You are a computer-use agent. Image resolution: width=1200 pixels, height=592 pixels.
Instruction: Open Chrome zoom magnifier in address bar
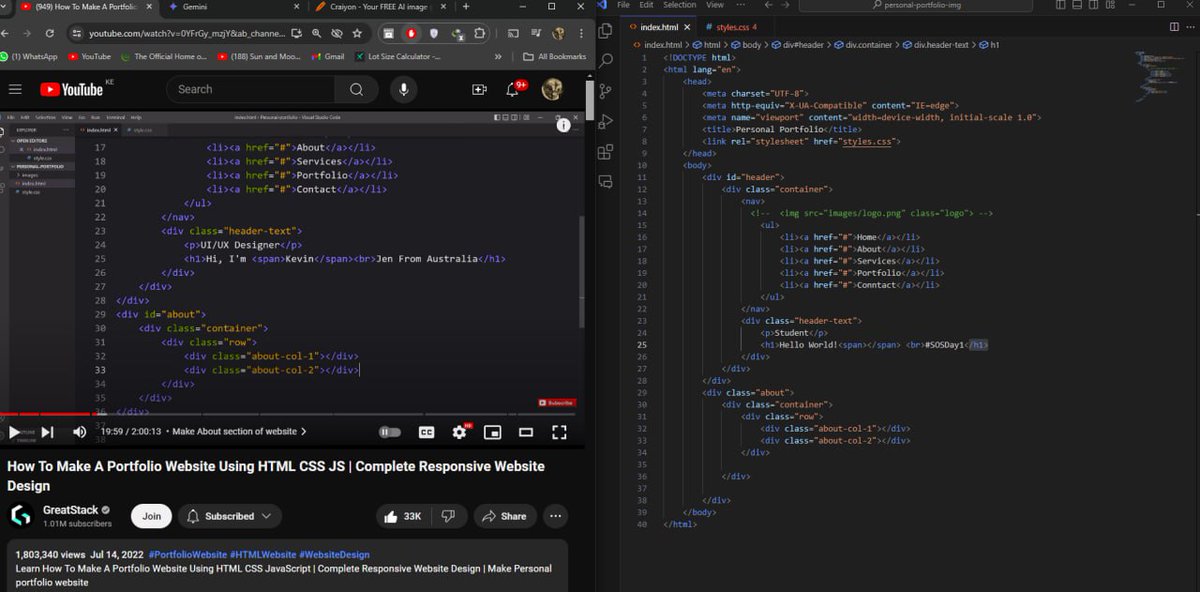click(316, 33)
